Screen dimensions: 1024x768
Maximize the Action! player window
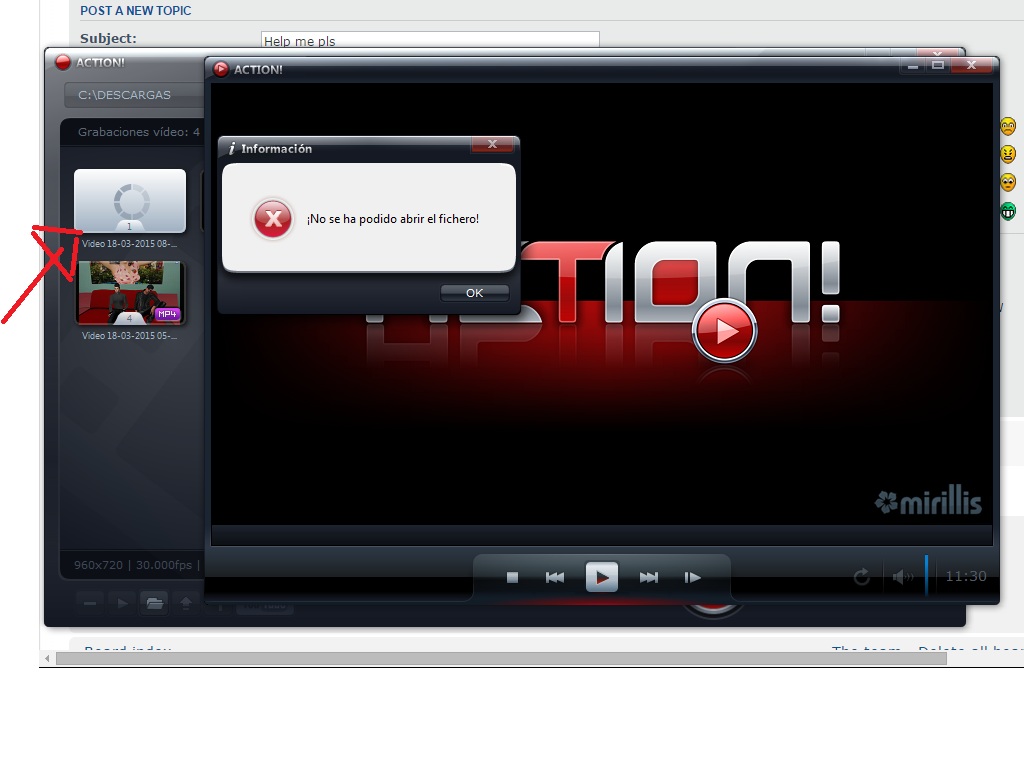[938, 65]
